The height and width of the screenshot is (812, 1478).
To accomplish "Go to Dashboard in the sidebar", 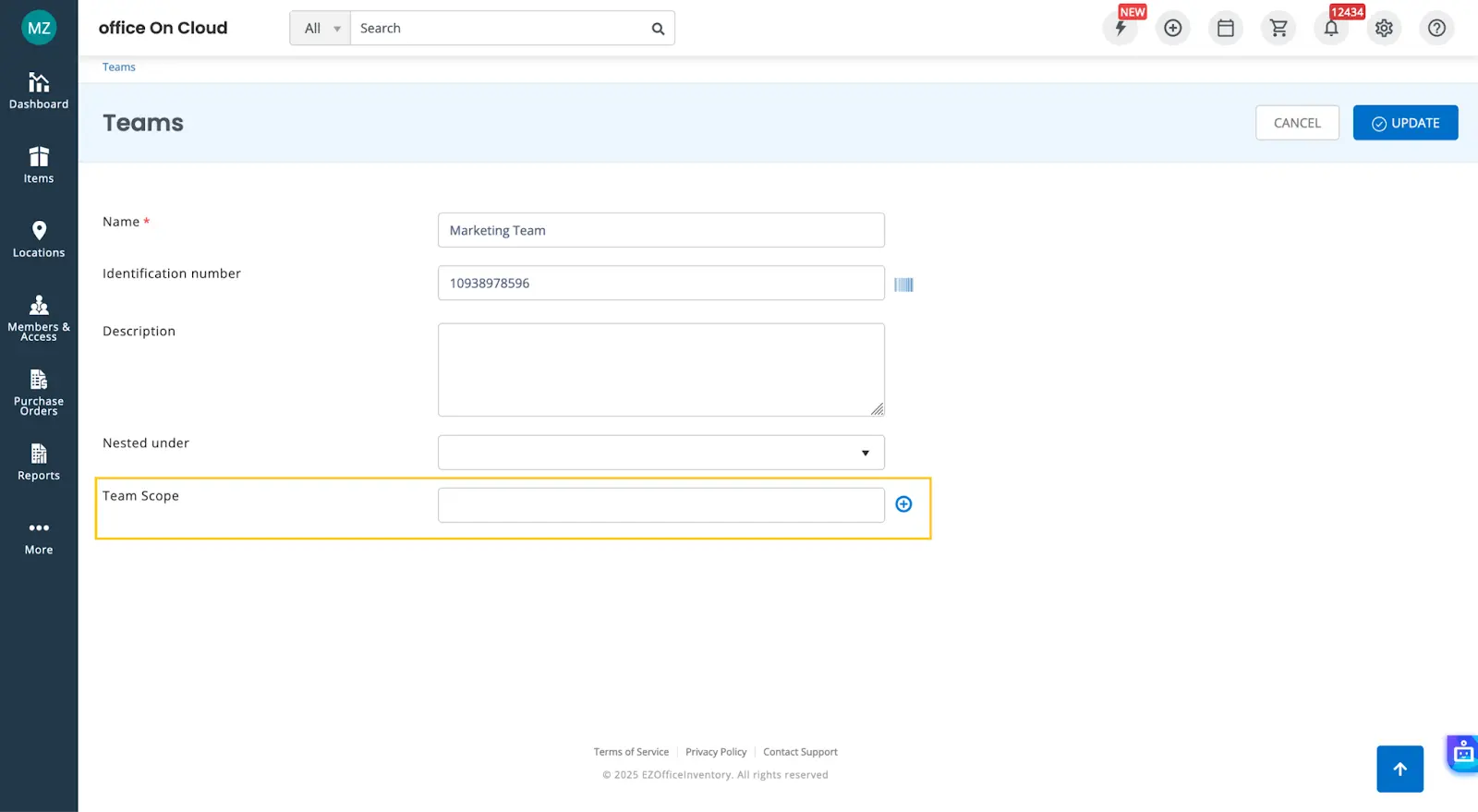I will 39,91.
